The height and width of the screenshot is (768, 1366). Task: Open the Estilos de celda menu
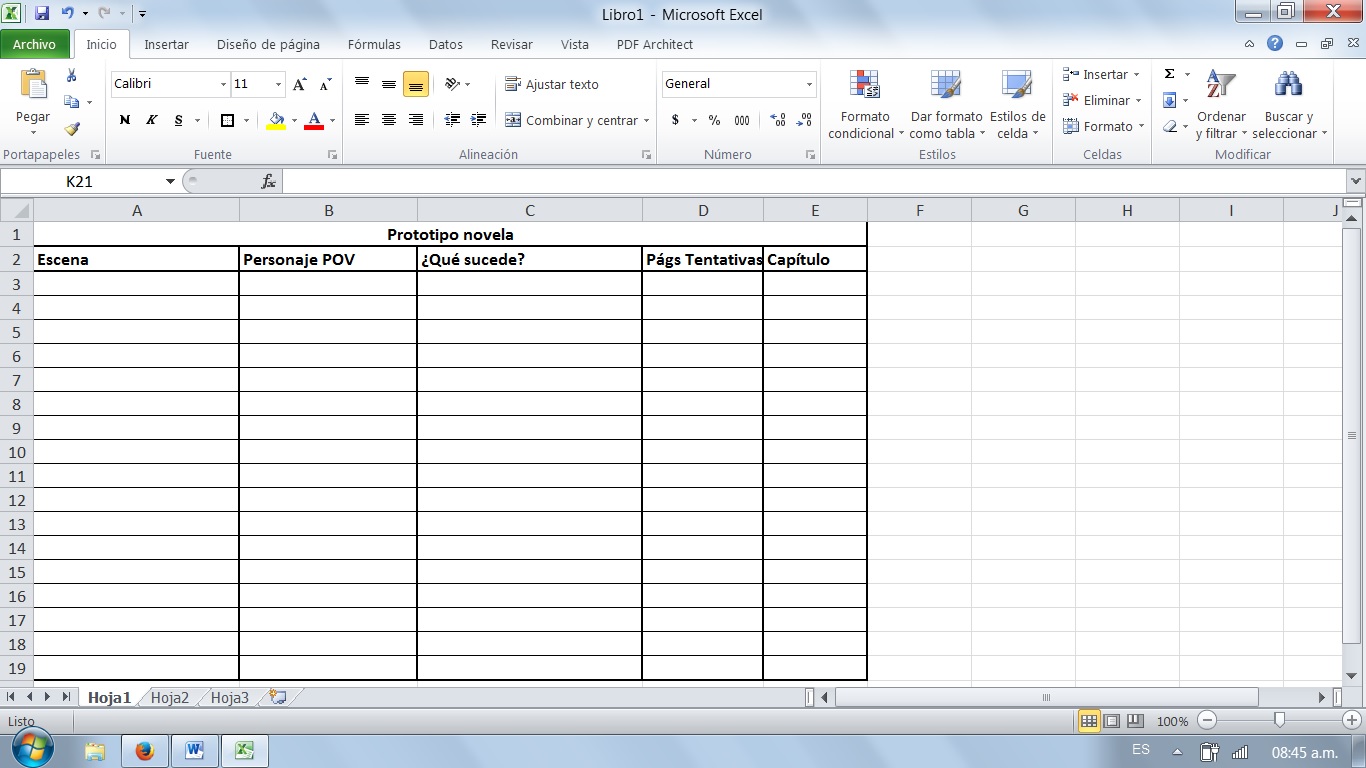[1017, 105]
